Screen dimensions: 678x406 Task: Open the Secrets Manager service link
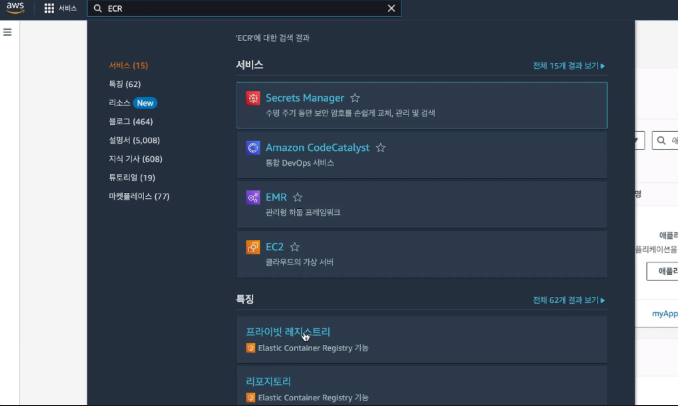[x=305, y=98]
